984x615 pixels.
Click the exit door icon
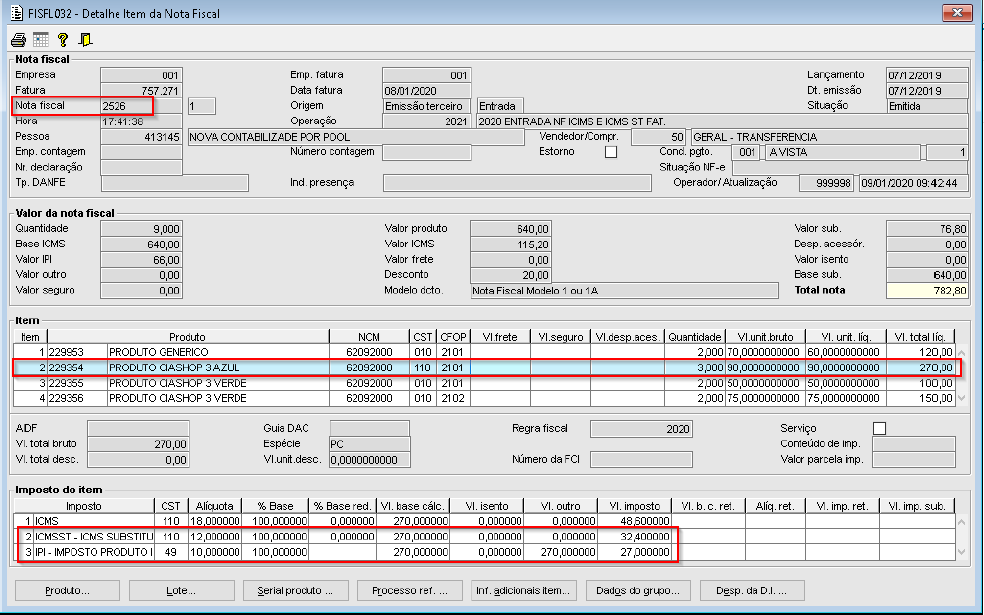click(85, 40)
